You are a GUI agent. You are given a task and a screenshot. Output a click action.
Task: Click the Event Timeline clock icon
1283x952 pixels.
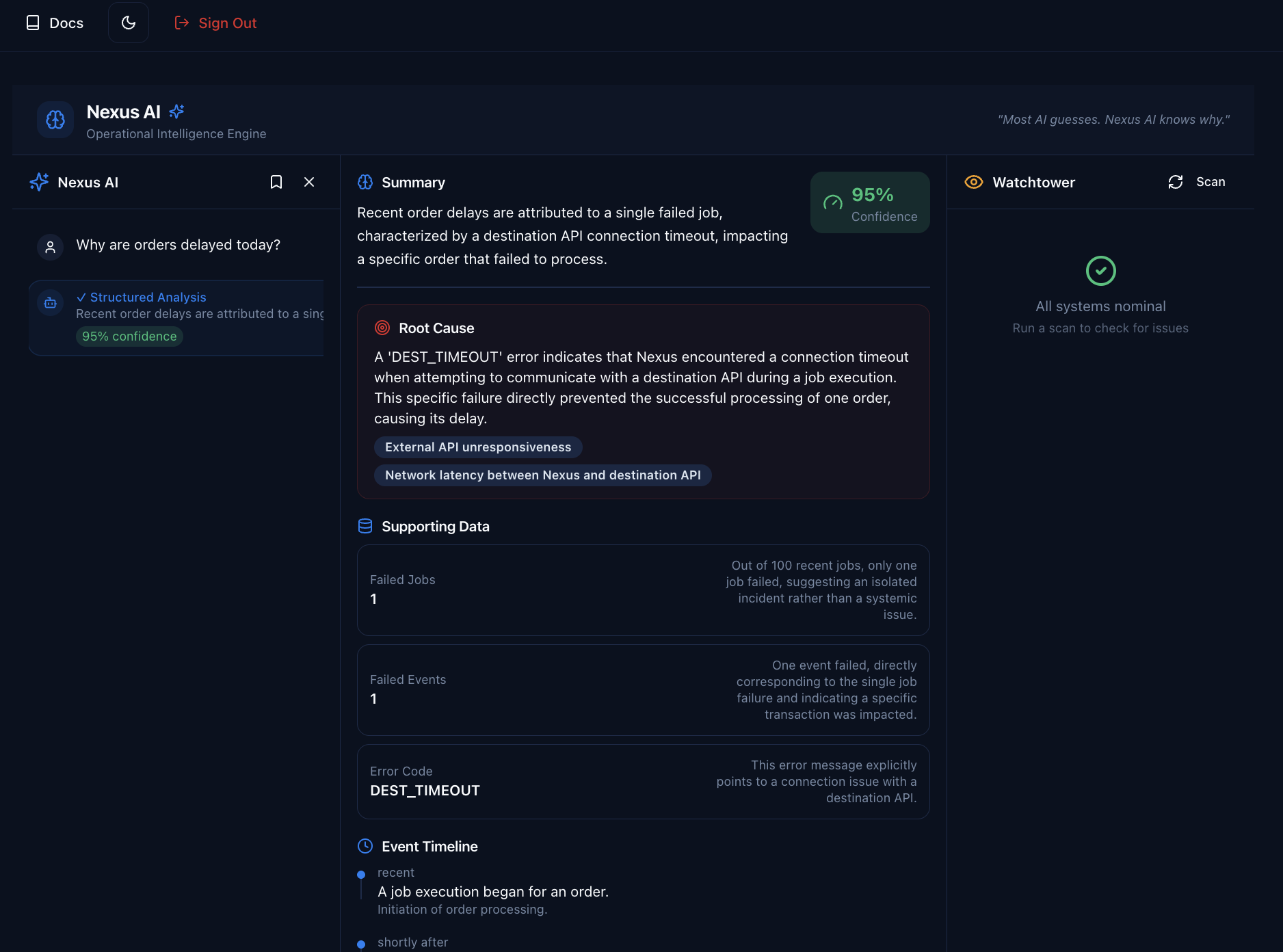[x=365, y=846]
